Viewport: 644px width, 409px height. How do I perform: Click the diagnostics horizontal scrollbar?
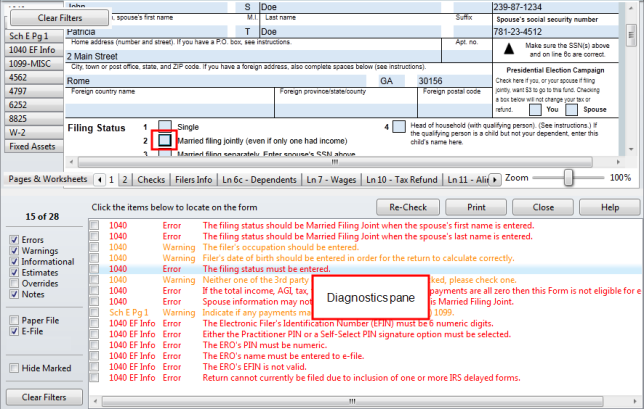[x=352, y=401]
